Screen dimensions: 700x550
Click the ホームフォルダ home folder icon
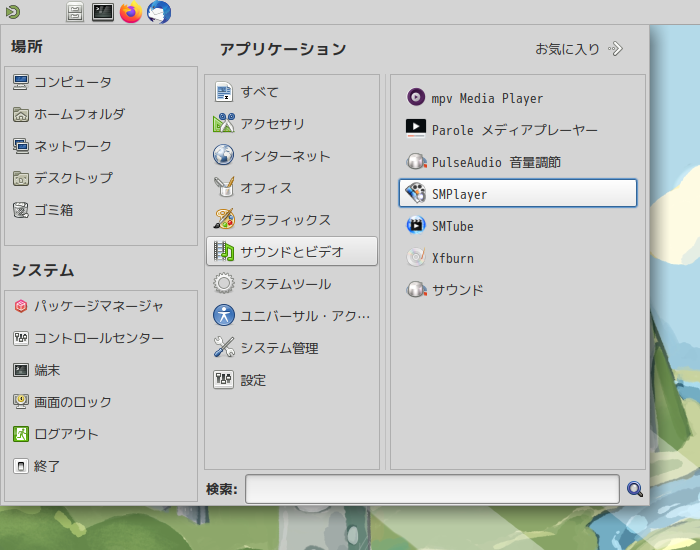click(21, 114)
